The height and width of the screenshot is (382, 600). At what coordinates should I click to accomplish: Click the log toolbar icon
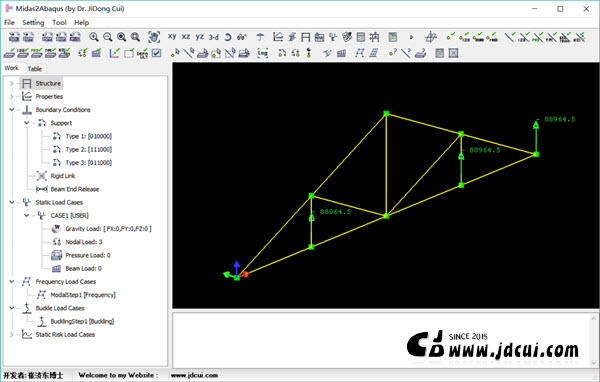click(x=262, y=53)
